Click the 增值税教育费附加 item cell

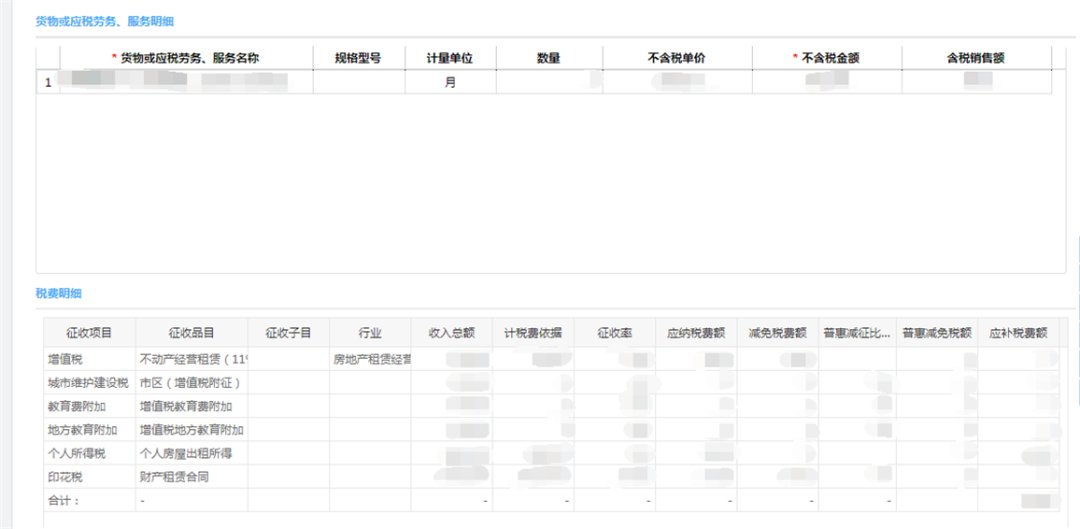pos(191,406)
